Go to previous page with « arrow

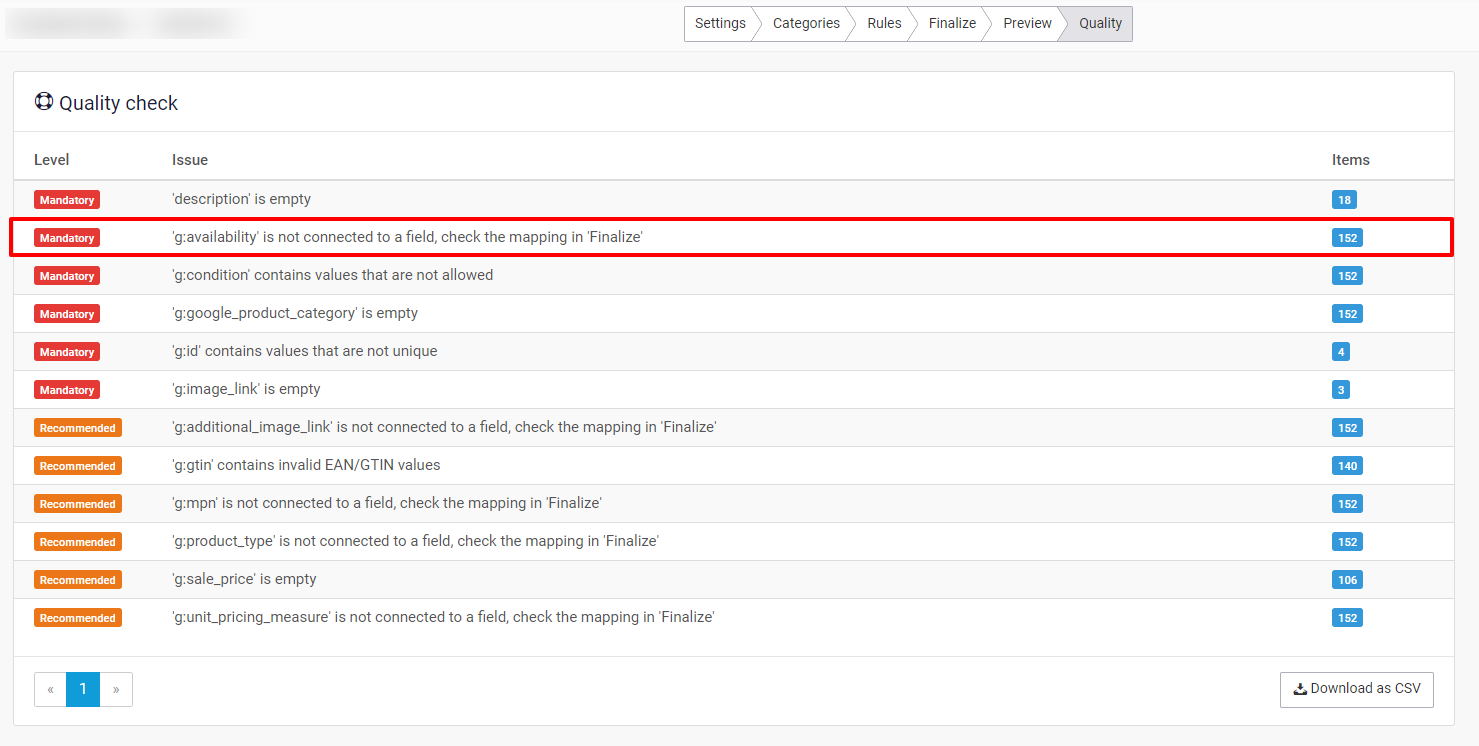[51, 689]
